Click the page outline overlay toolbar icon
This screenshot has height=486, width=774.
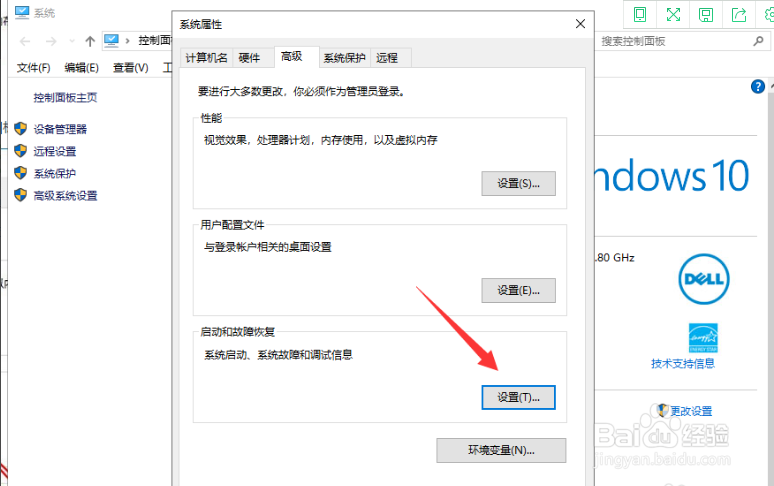coord(640,14)
